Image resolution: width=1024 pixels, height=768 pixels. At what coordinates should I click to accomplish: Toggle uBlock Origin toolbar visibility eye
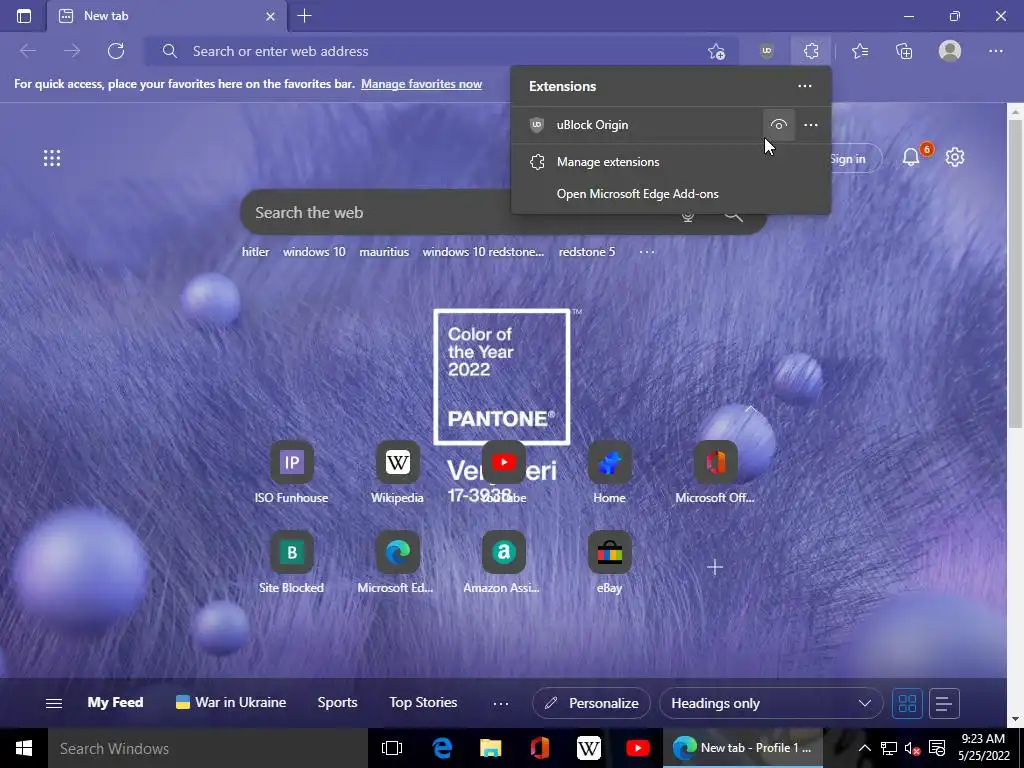coord(778,125)
